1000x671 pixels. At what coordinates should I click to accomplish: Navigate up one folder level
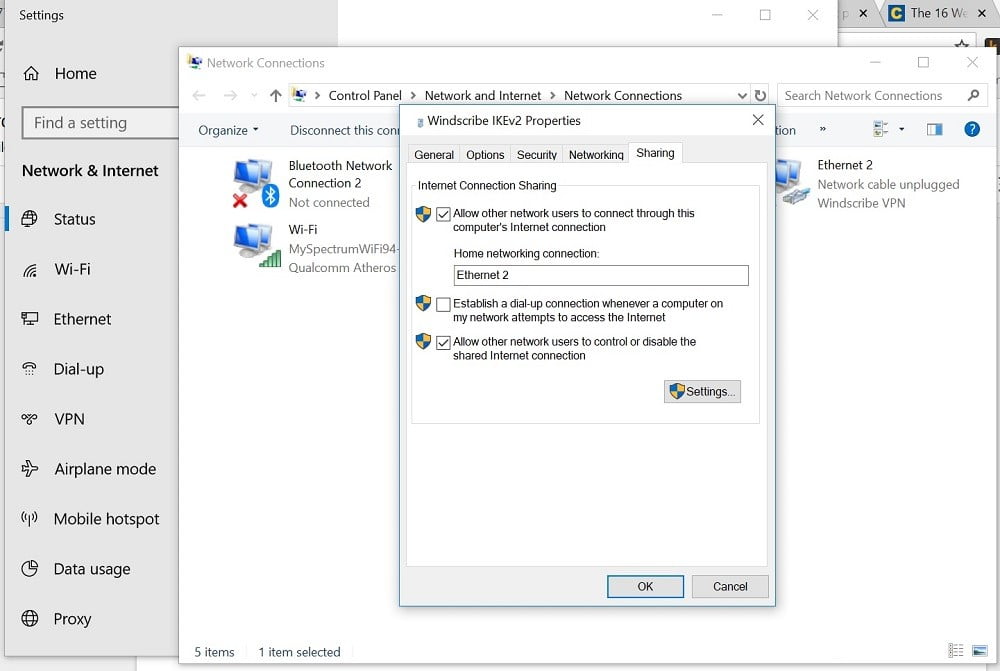point(275,95)
